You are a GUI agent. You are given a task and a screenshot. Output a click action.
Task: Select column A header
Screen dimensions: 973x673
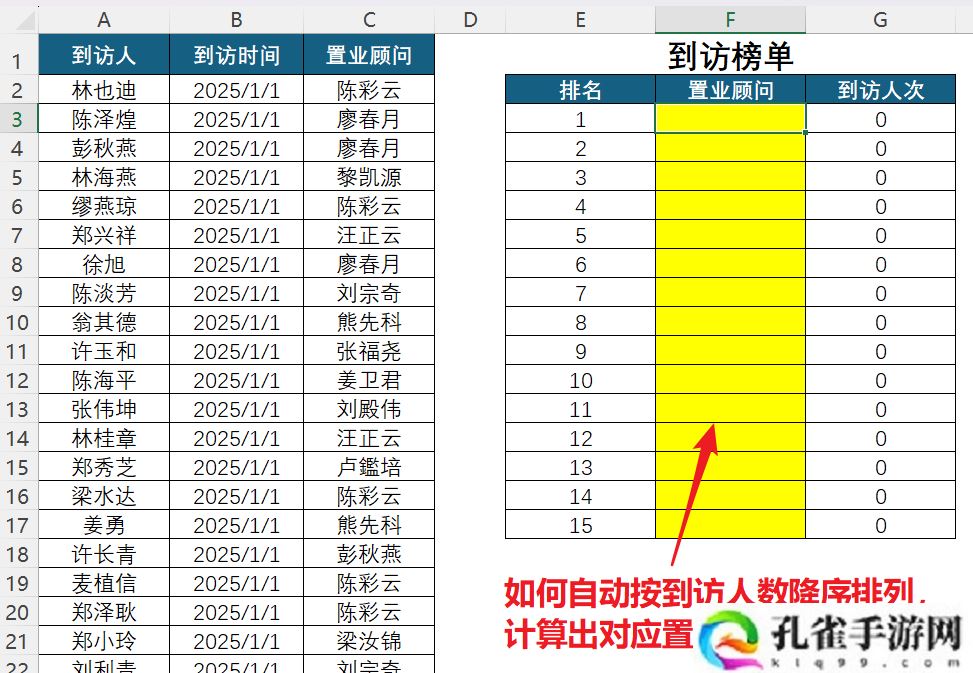click(104, 20)
